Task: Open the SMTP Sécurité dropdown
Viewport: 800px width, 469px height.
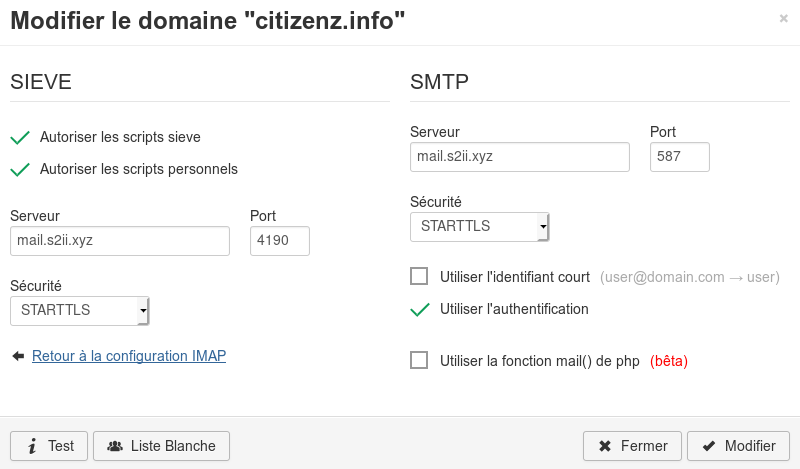Action: pos(480,226)
